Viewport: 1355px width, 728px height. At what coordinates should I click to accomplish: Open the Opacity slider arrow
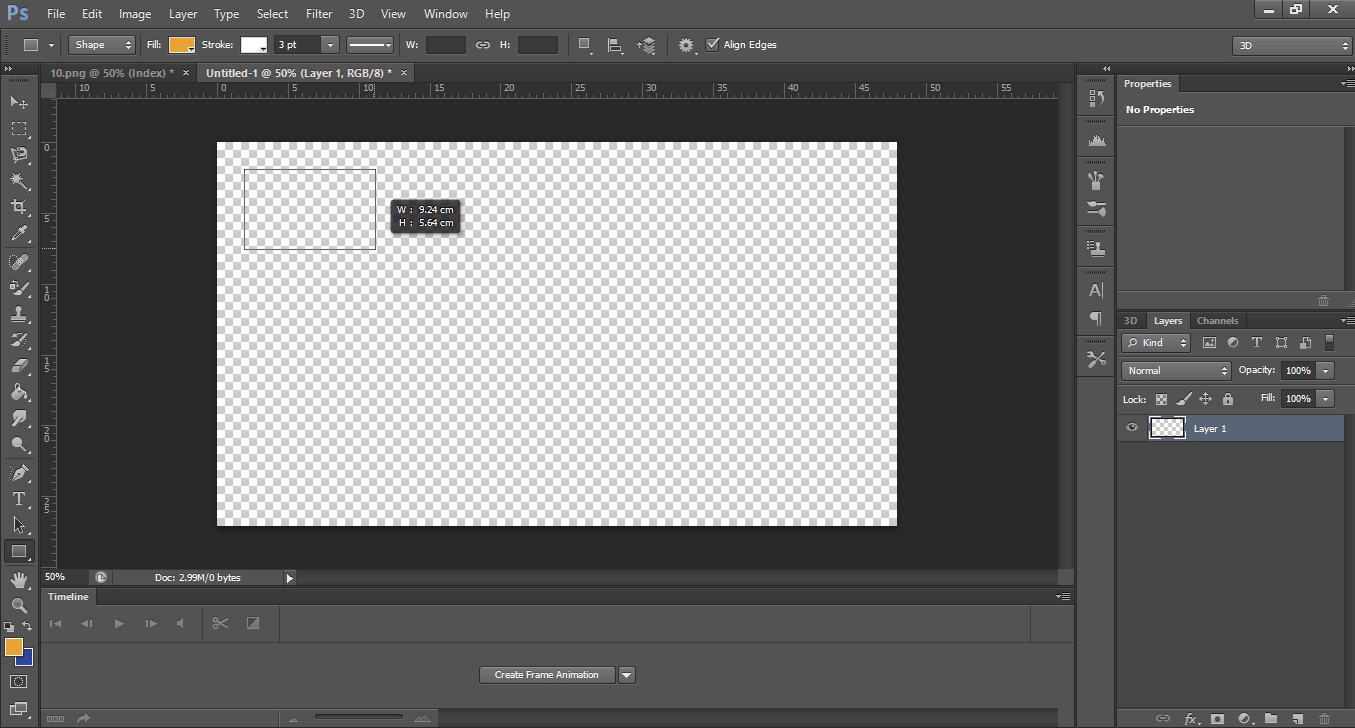(1326, 370)
